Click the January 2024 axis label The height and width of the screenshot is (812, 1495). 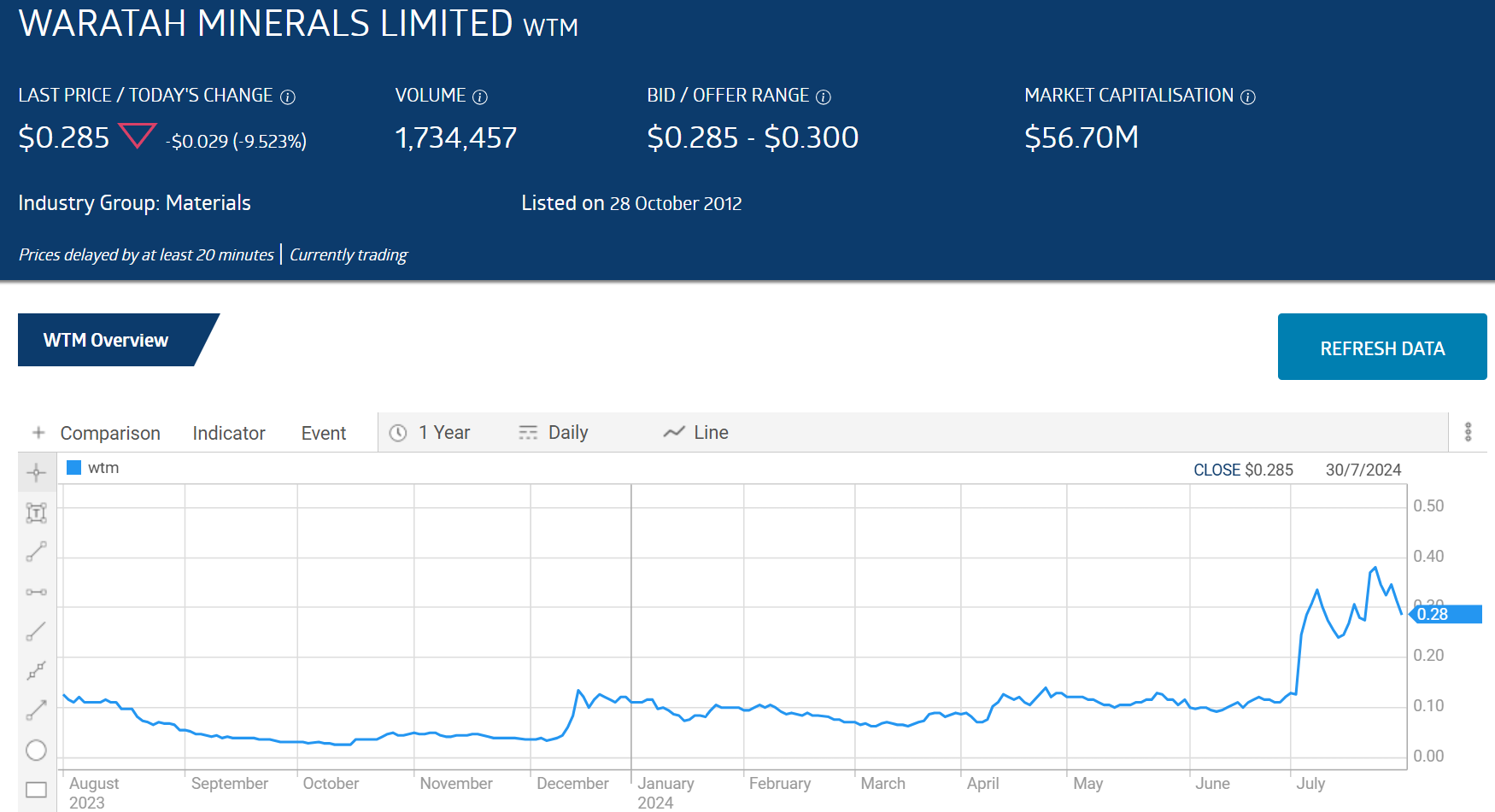(665, 792)
